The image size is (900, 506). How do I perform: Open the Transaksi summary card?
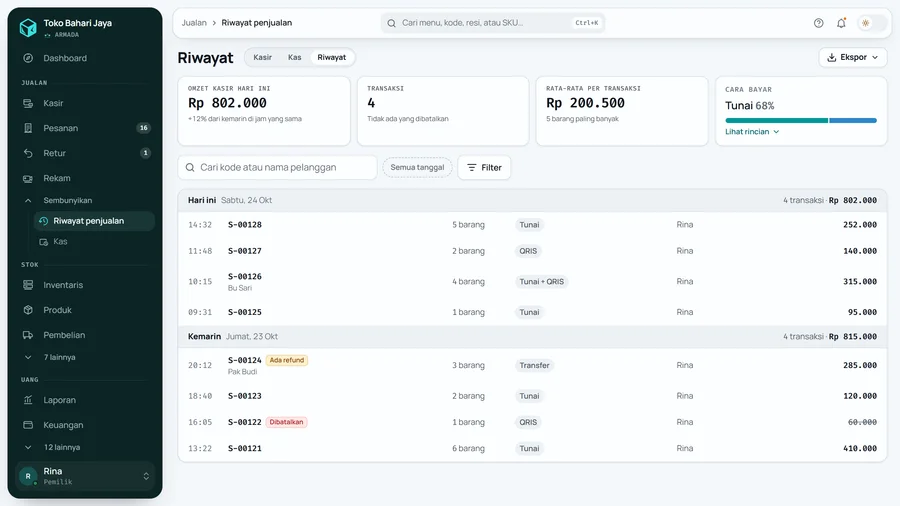443,111
